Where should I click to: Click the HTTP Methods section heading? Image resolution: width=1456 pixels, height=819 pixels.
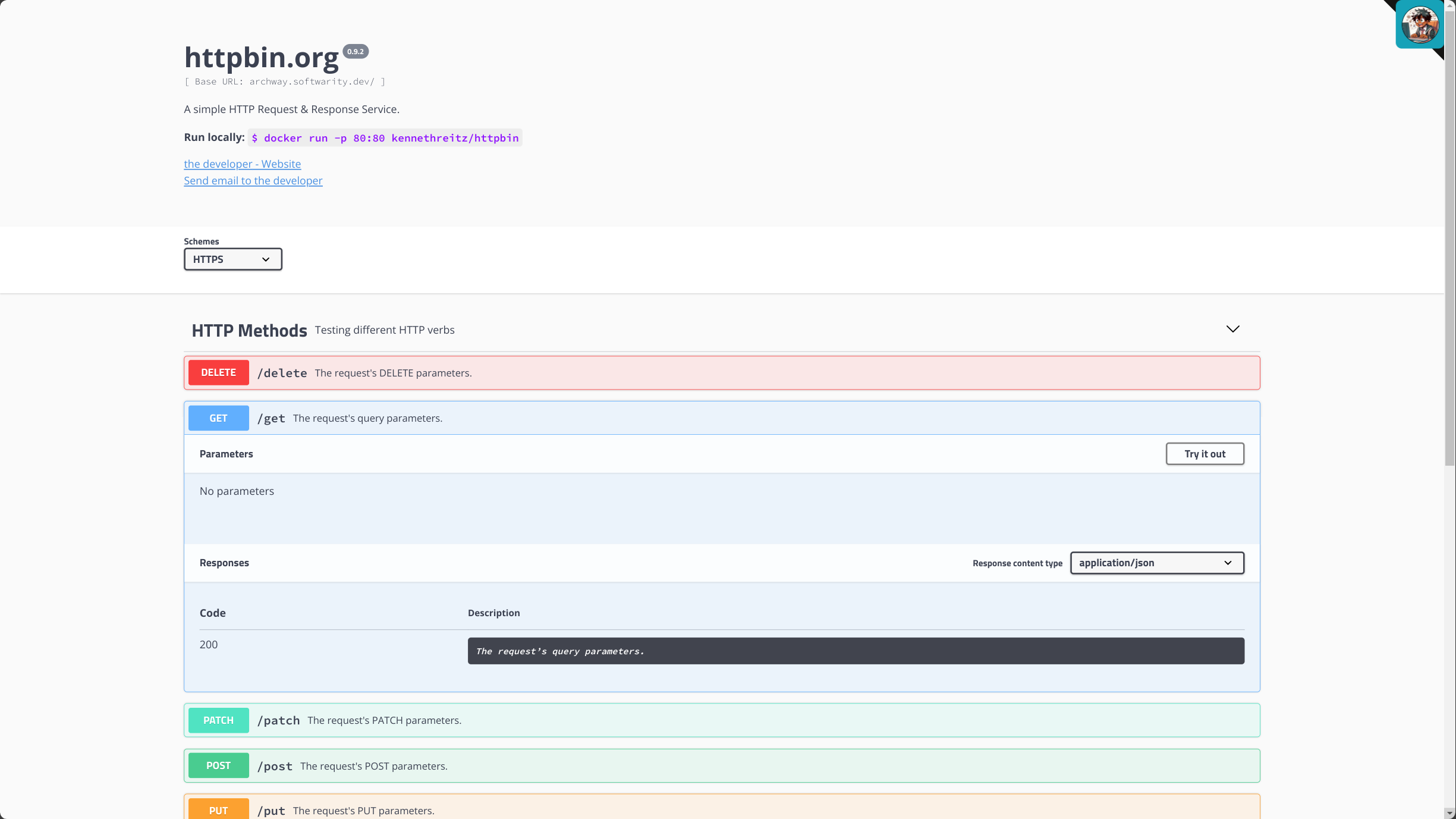click(x=249, y=330)
